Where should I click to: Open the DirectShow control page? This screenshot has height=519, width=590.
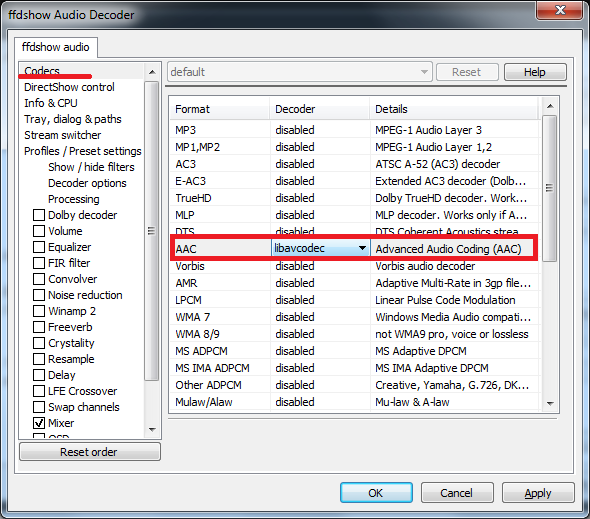click(69, 87)
